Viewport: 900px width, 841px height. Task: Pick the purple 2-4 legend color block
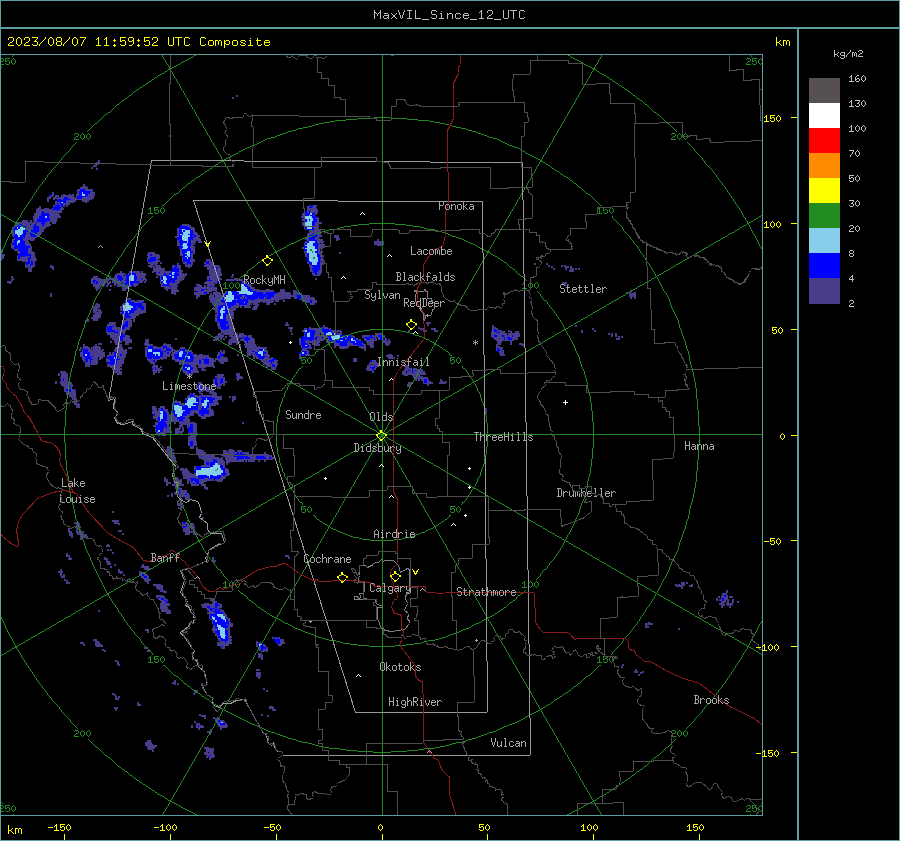(x=824, y=290)
